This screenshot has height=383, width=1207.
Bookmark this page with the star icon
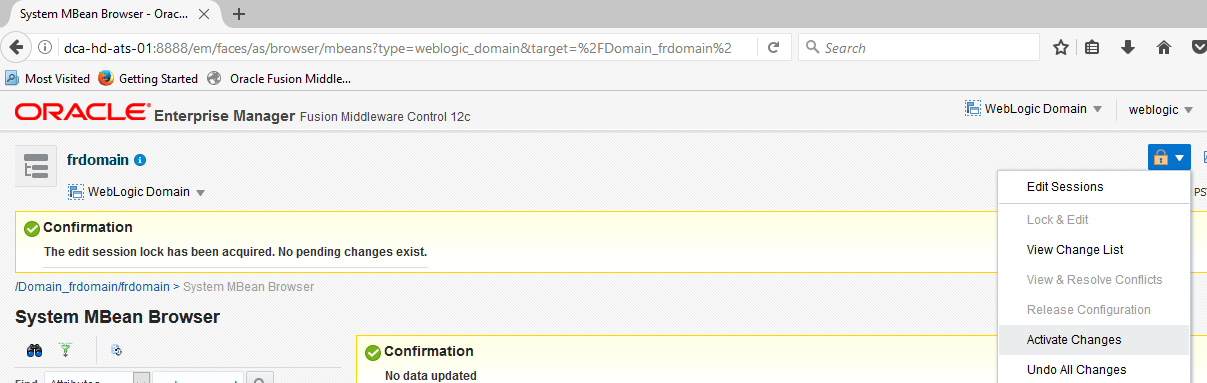coord(1060,47)
